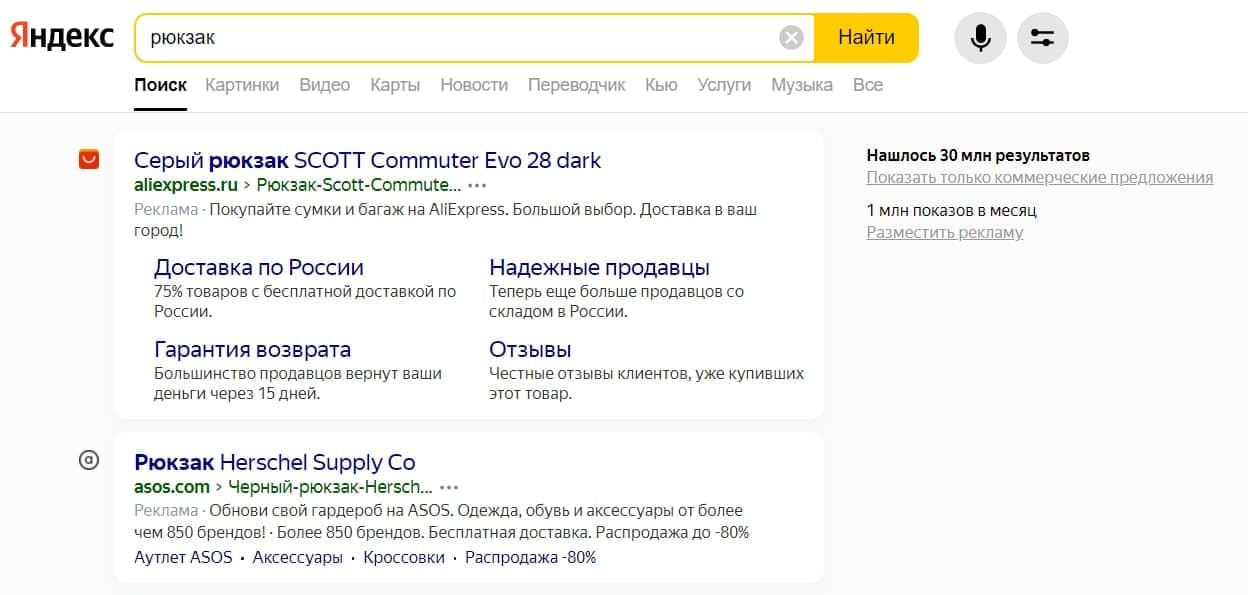Open the Распродажа -80% quick link

click(531, 557)
